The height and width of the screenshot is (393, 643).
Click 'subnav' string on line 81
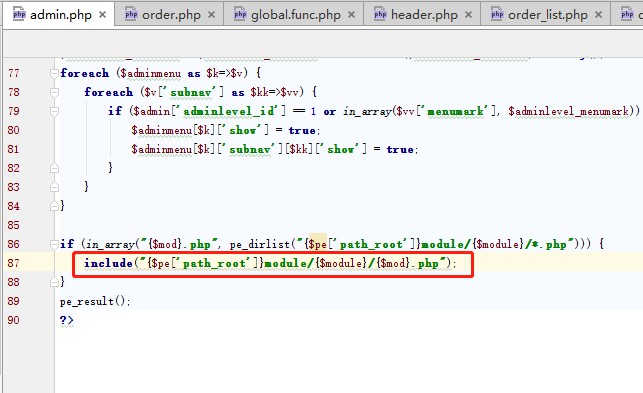pos(250,149)
